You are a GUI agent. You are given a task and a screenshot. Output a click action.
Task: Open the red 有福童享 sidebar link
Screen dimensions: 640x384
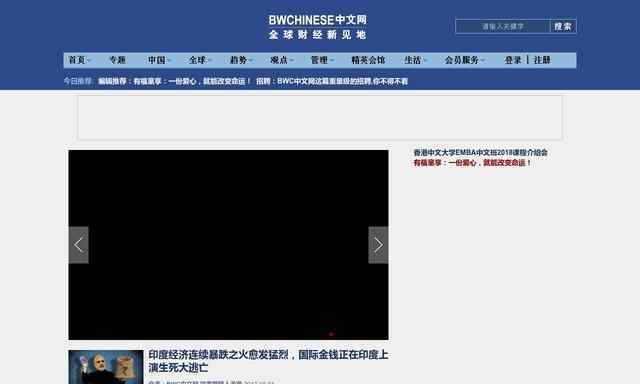click(x=472, y=162)
